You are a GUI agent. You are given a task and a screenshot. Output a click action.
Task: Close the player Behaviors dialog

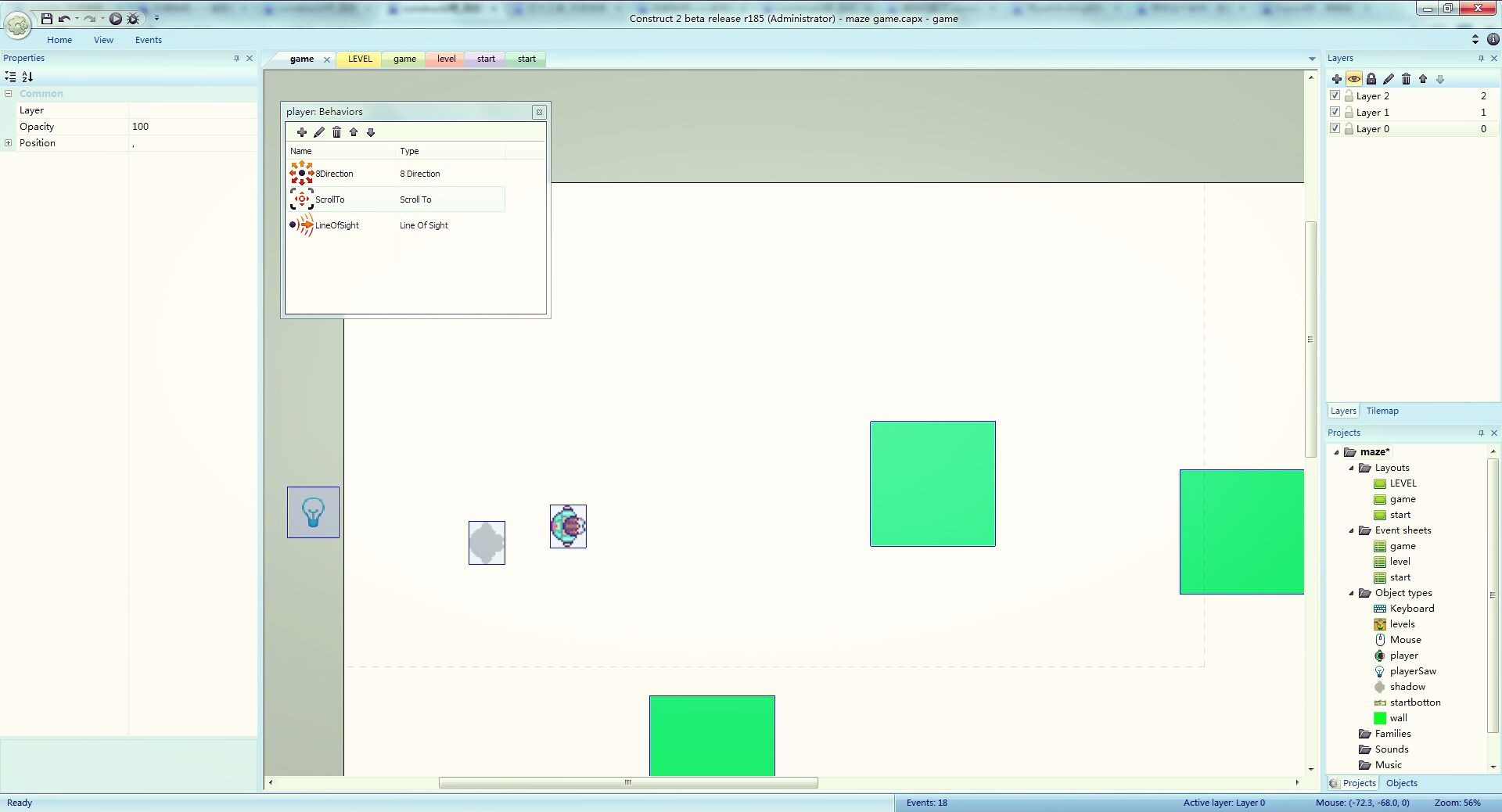pyautogui.click(x=539, y=112)
